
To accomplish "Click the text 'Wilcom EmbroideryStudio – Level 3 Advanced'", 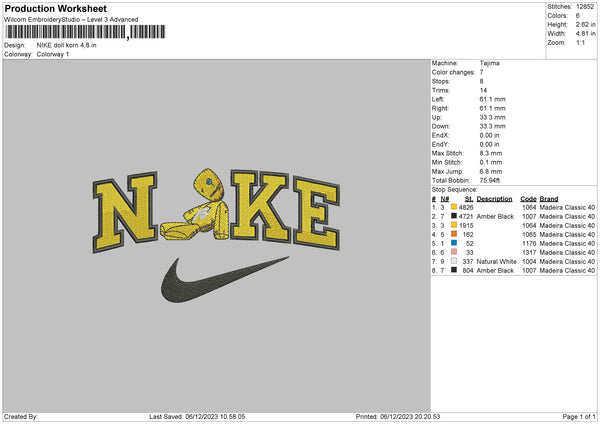I will (71, 20).
